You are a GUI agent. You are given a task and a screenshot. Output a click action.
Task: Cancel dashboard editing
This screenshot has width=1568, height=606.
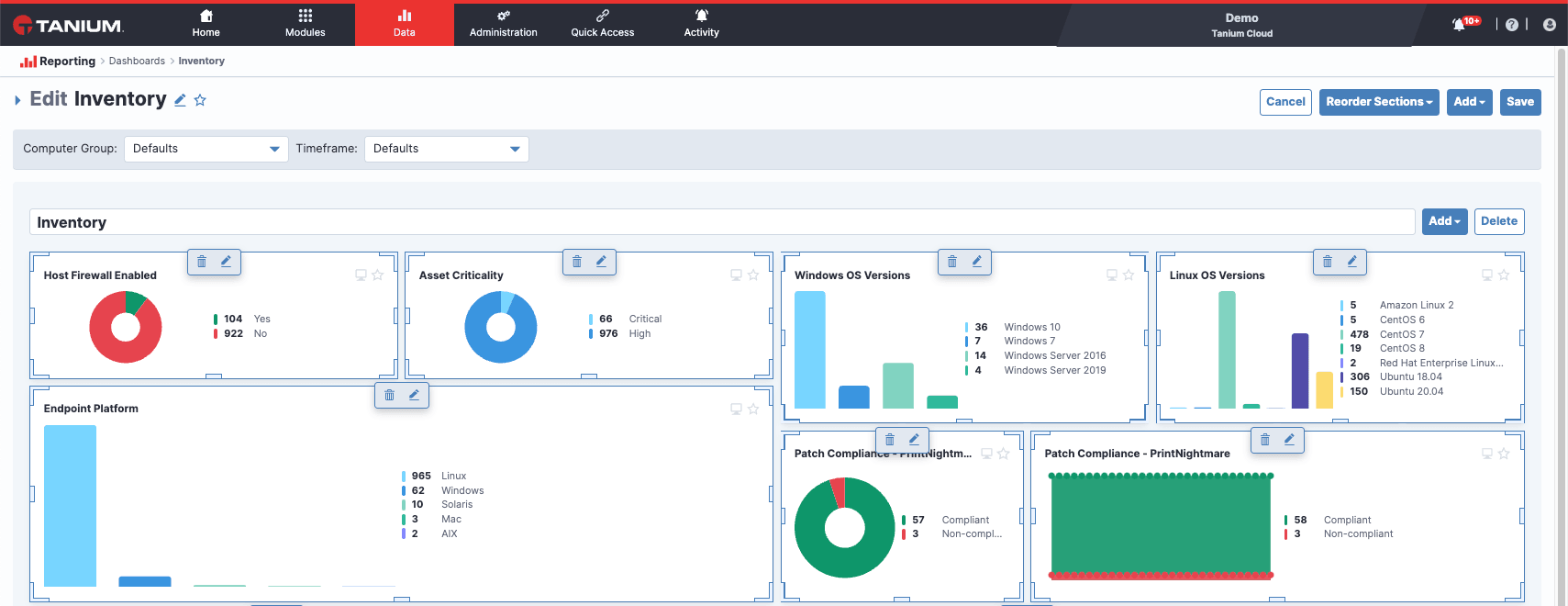(x=1285, y=102)
